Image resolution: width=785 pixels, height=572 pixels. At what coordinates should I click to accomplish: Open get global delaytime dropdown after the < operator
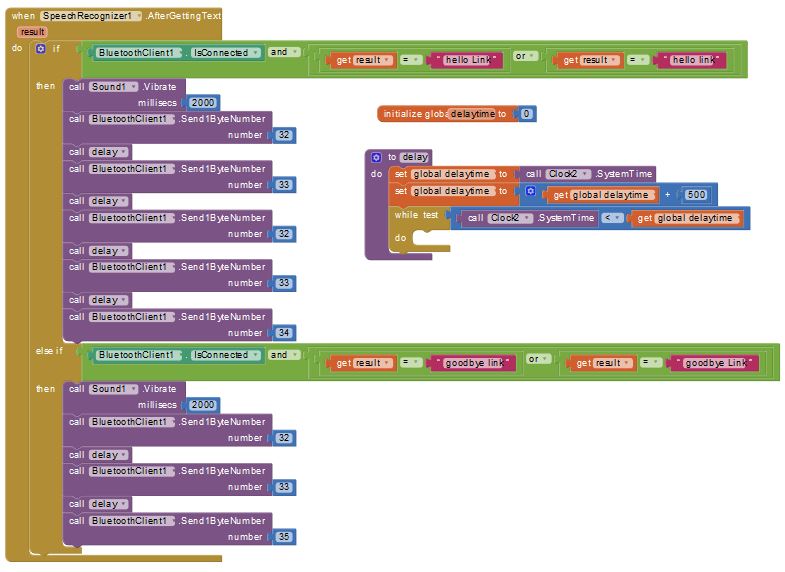[698, 218]
